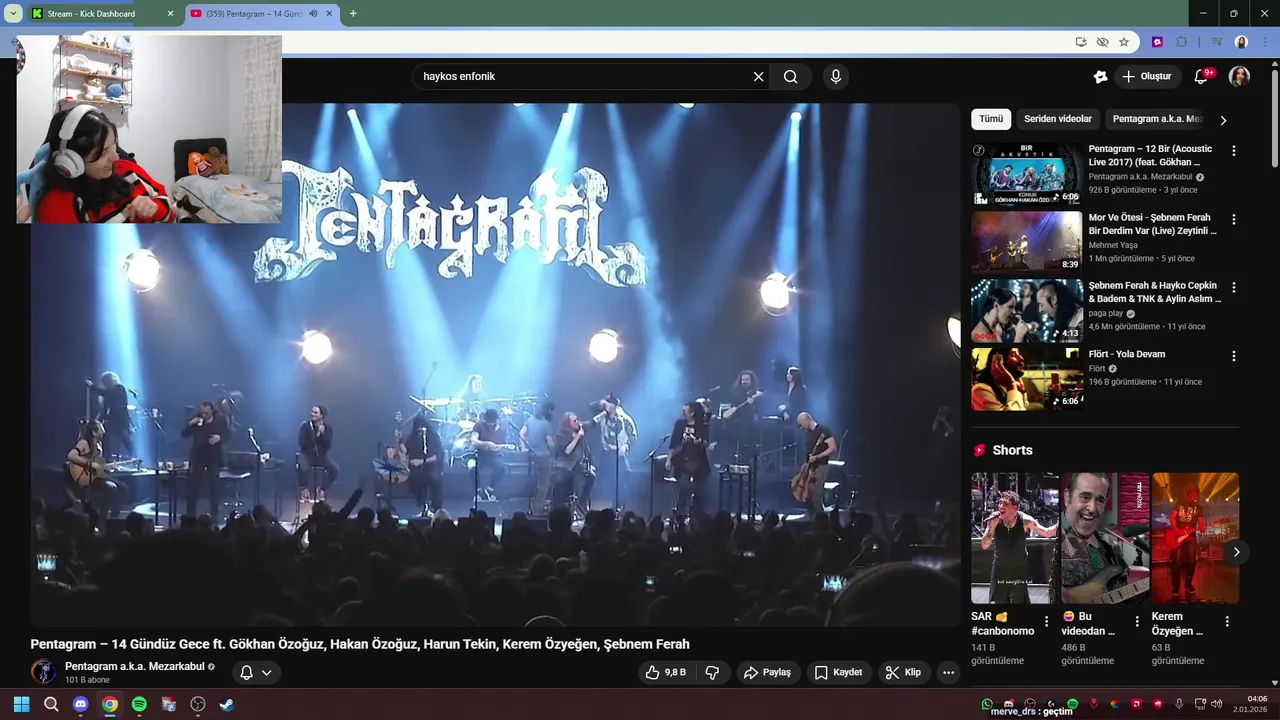1280x720 pixels.
Task: Open the YouTube notifications bell
Action: (x=1202, y=77)
